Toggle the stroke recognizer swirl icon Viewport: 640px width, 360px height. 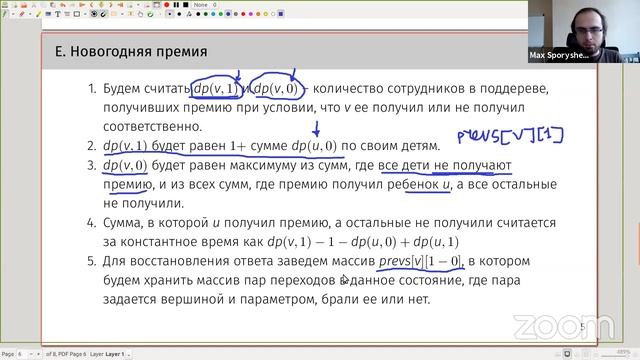(x=103, y=14)
